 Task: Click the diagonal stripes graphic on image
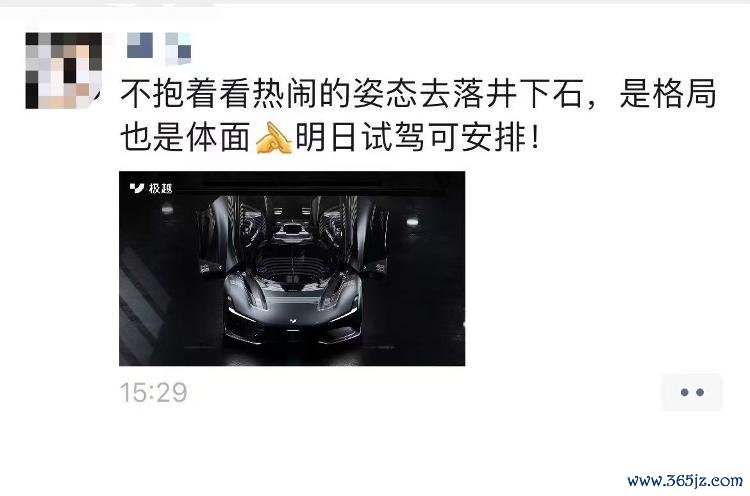[143, 305]
